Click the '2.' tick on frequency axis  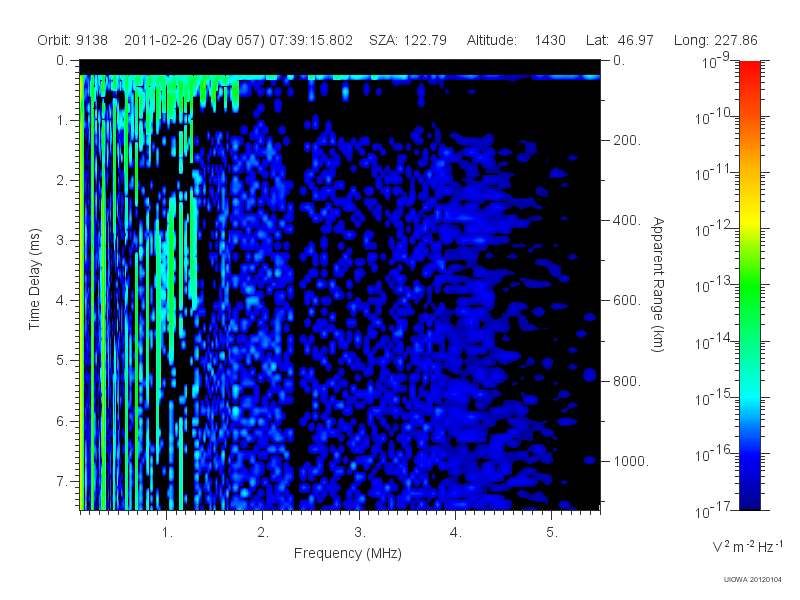(263, 533)
